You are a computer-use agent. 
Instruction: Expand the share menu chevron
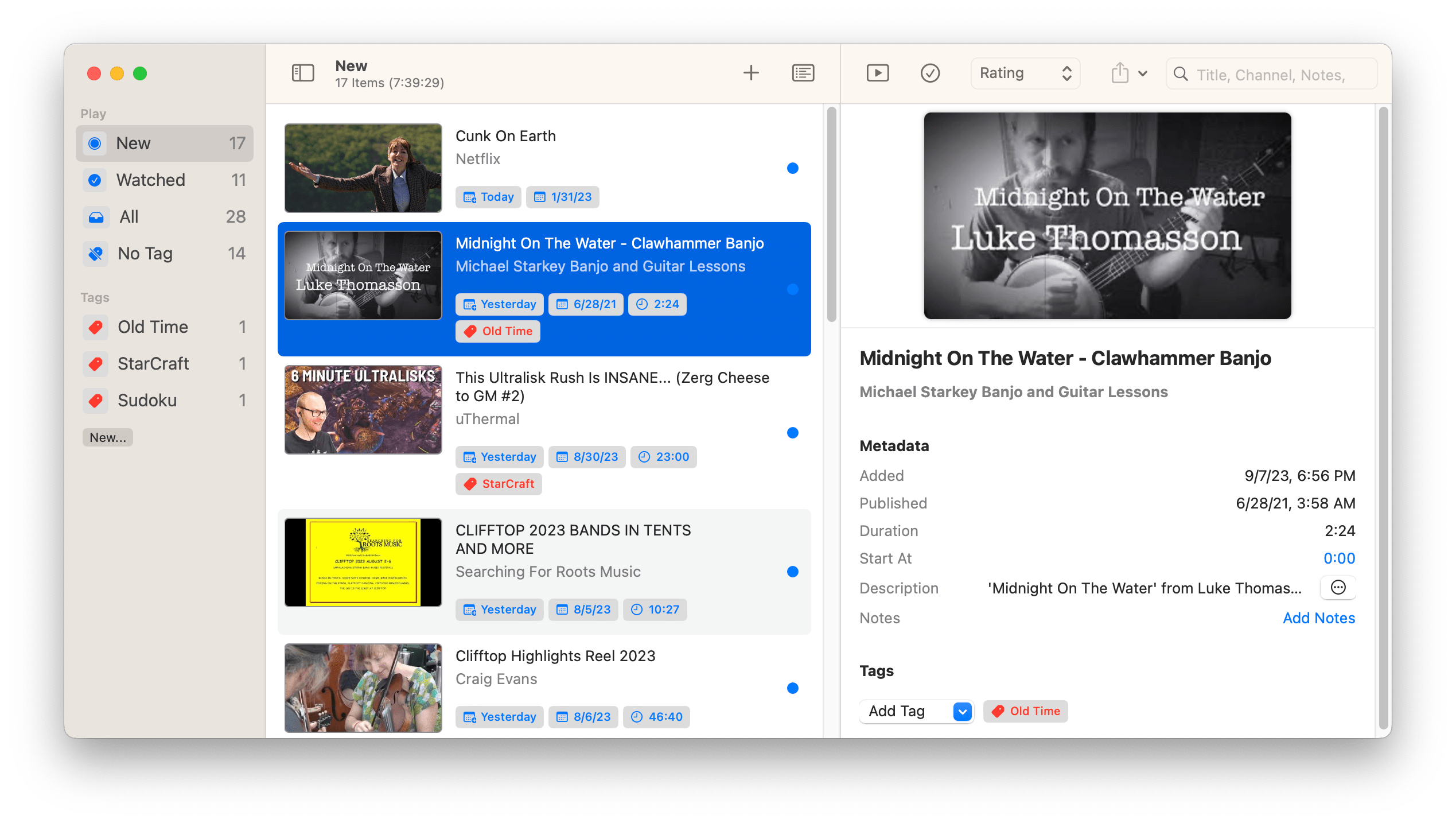tap(1142, 73)
